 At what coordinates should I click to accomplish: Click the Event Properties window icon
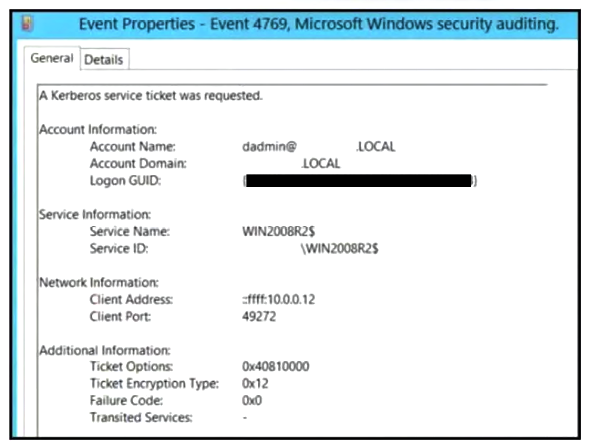click(27, 24)
